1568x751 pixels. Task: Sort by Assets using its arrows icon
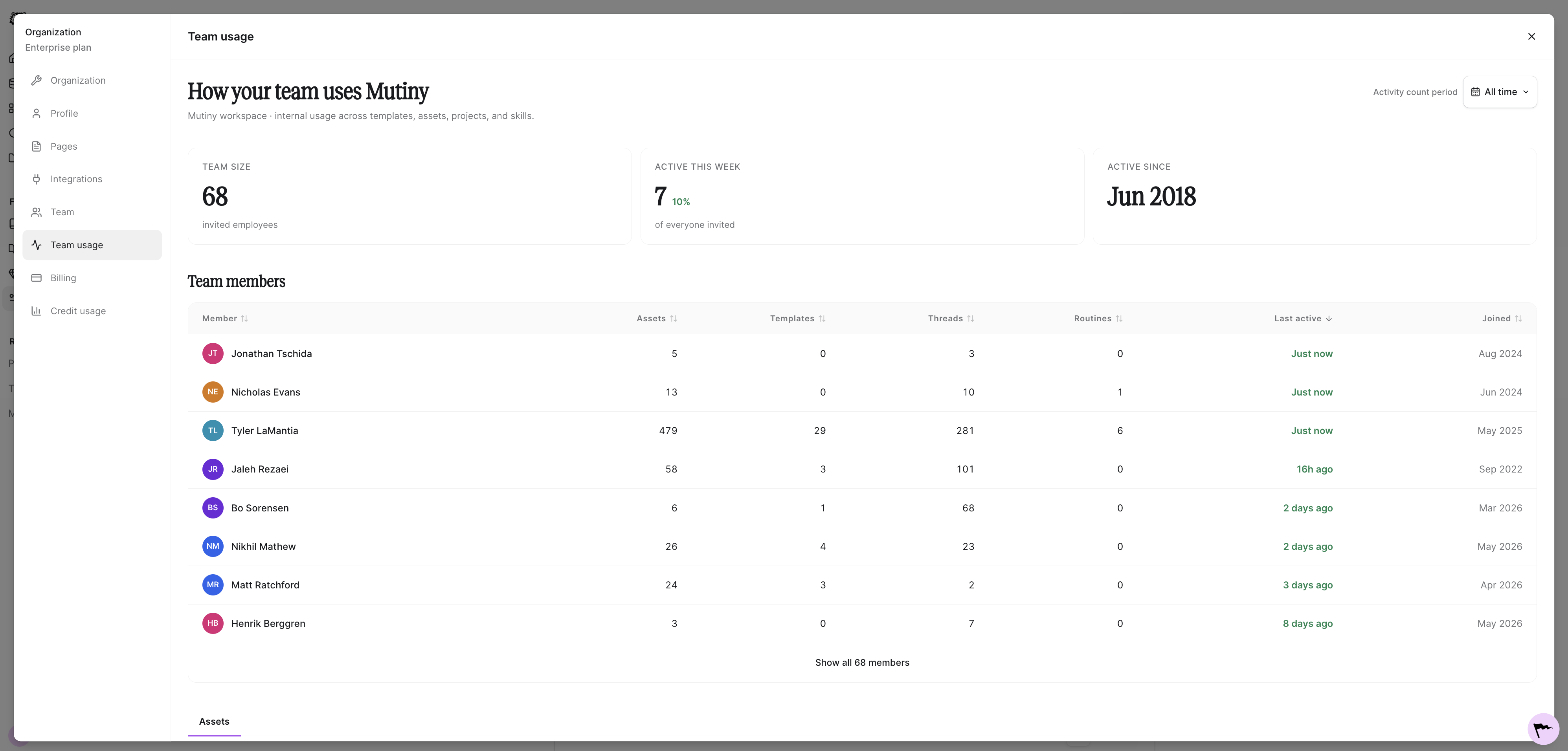coord(673,318)
